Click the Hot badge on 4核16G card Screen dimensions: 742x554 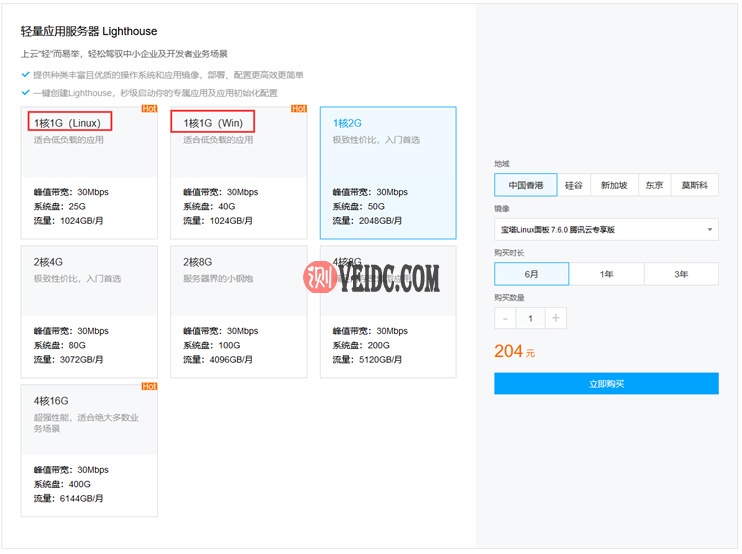150,387
